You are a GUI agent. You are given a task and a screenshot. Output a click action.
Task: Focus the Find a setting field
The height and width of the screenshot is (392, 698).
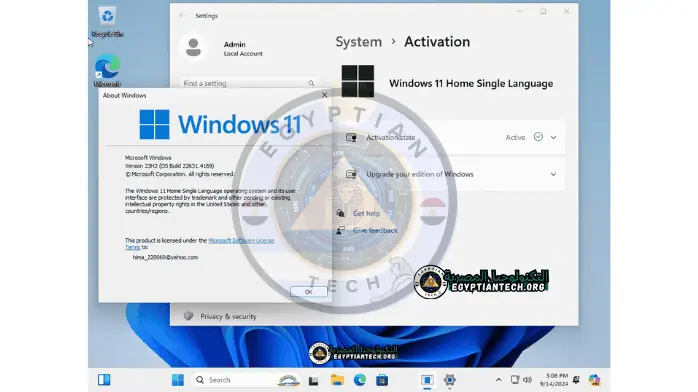point(248,83)
